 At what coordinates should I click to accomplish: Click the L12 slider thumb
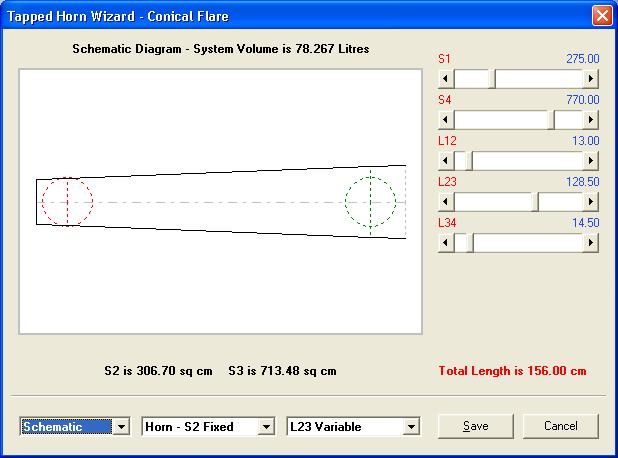pos(469,160)
